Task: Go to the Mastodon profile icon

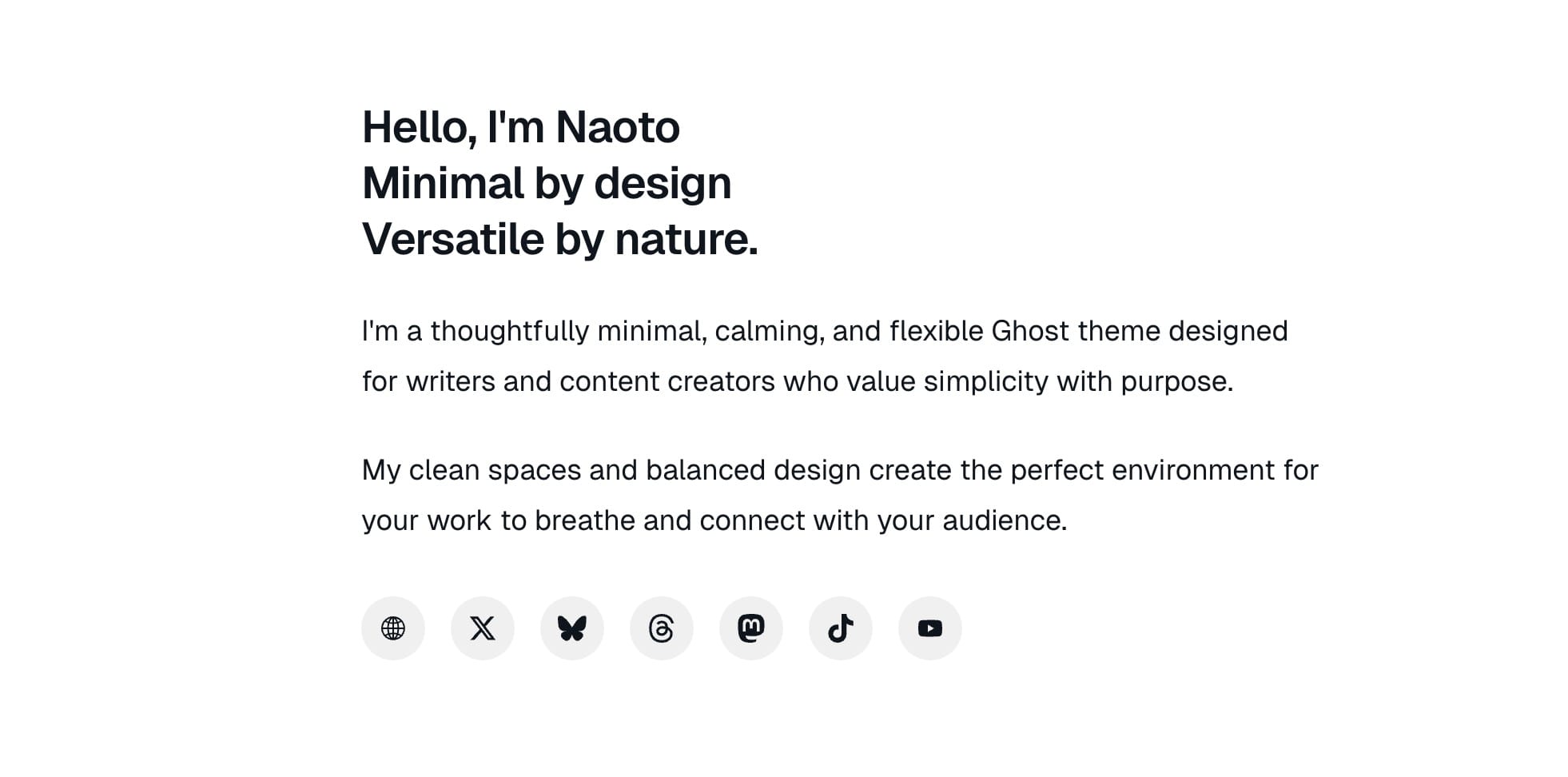Action: tap(751, 628)
